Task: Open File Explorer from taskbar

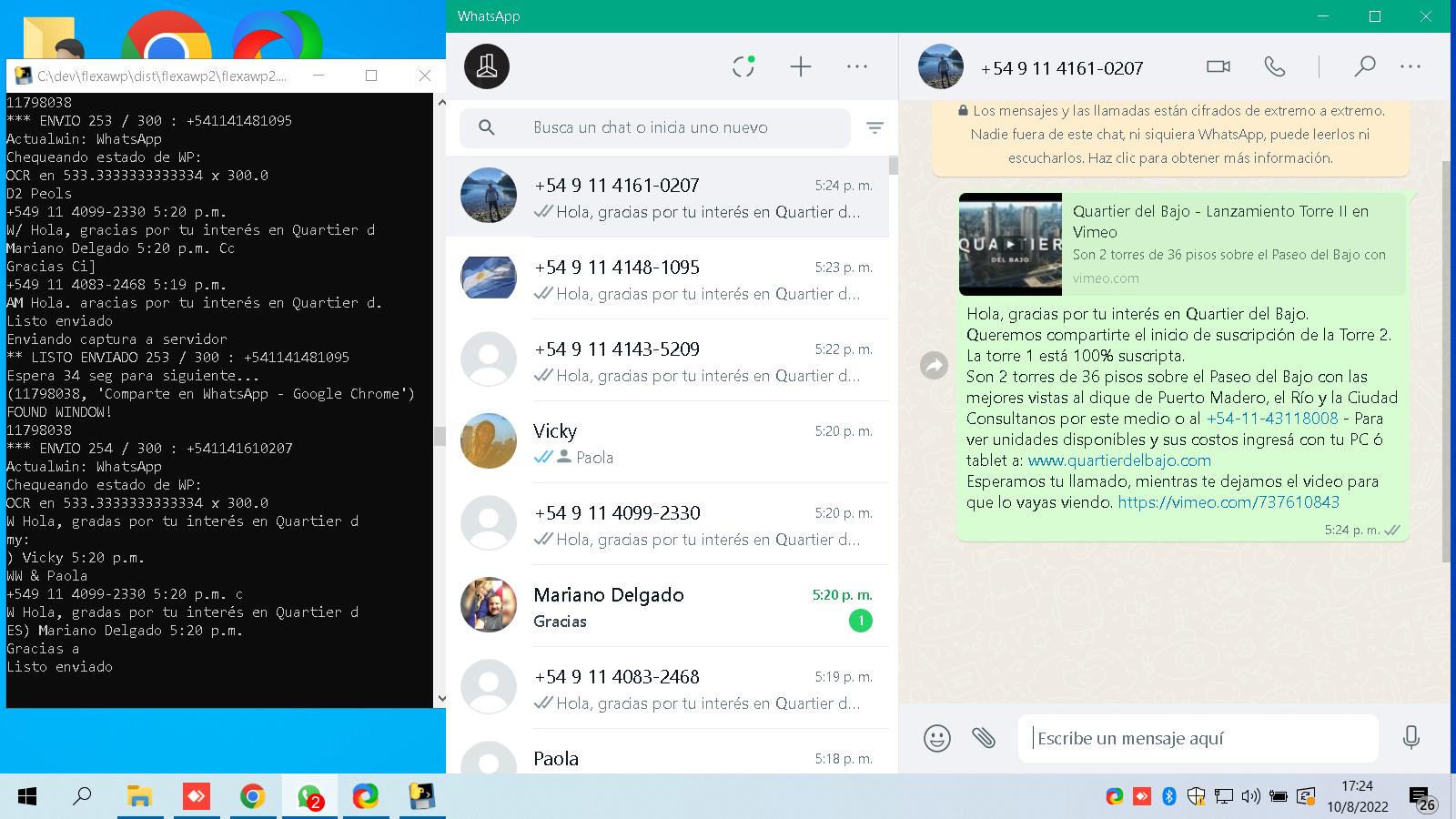Action: tap(139, 797)
